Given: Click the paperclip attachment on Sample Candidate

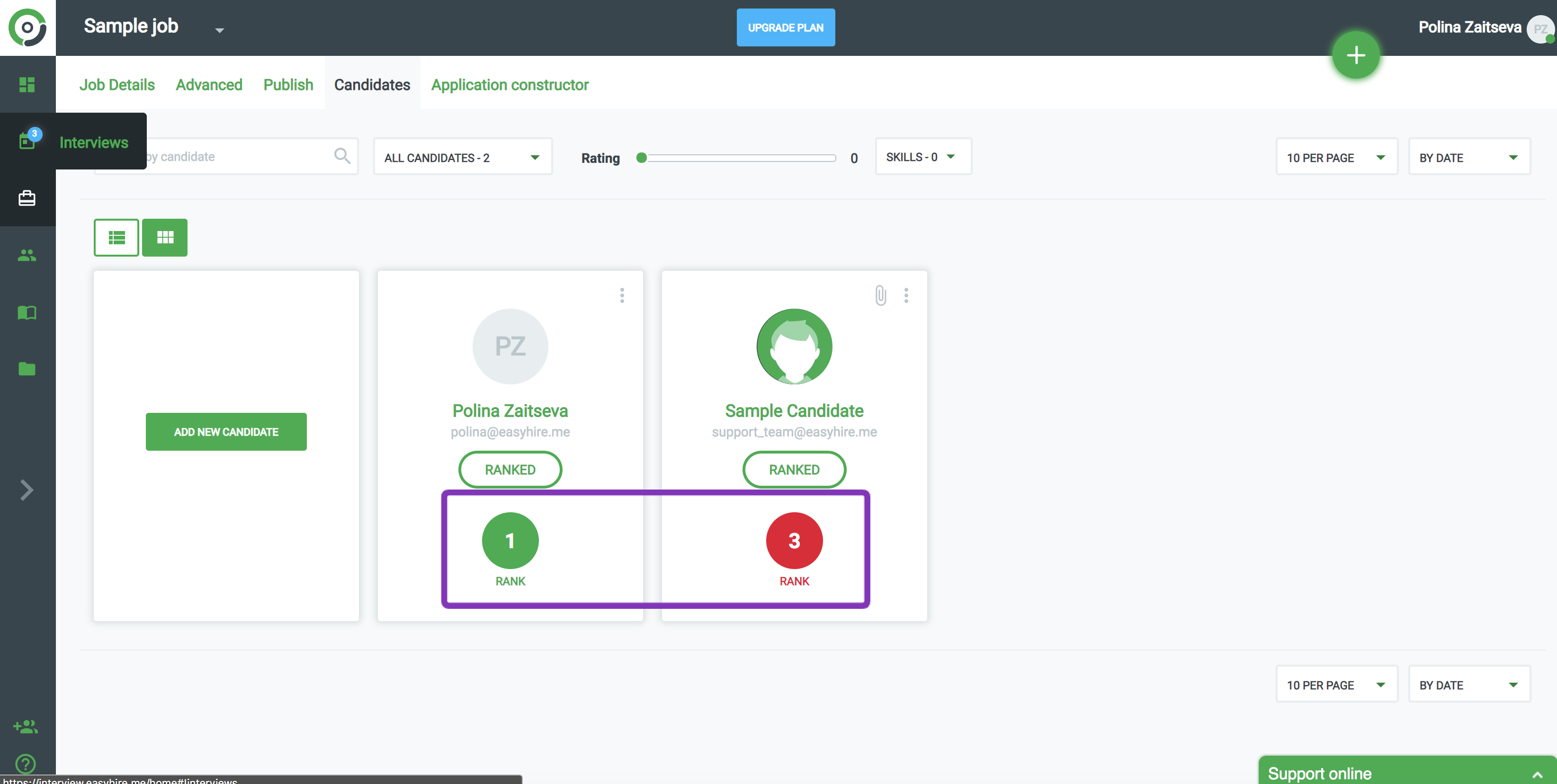Looking at the screenshot, I should [881, 295].
